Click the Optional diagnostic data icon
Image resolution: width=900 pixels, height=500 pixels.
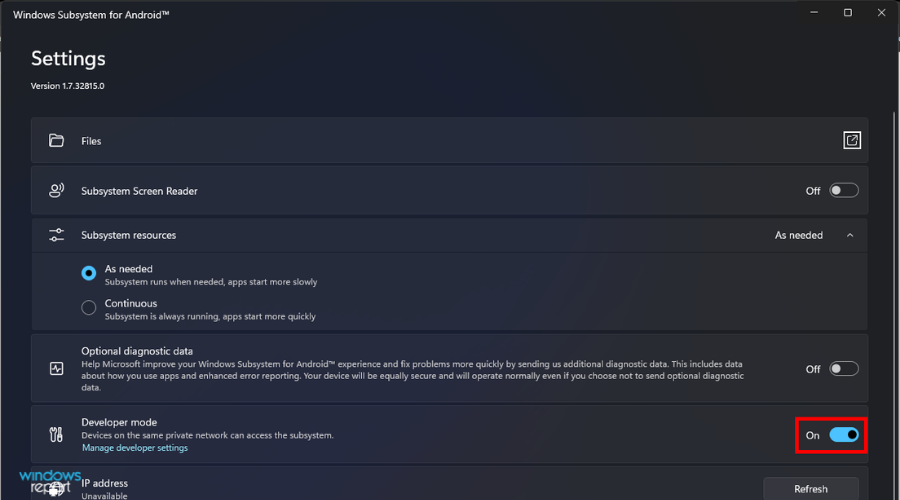(57, 369)
